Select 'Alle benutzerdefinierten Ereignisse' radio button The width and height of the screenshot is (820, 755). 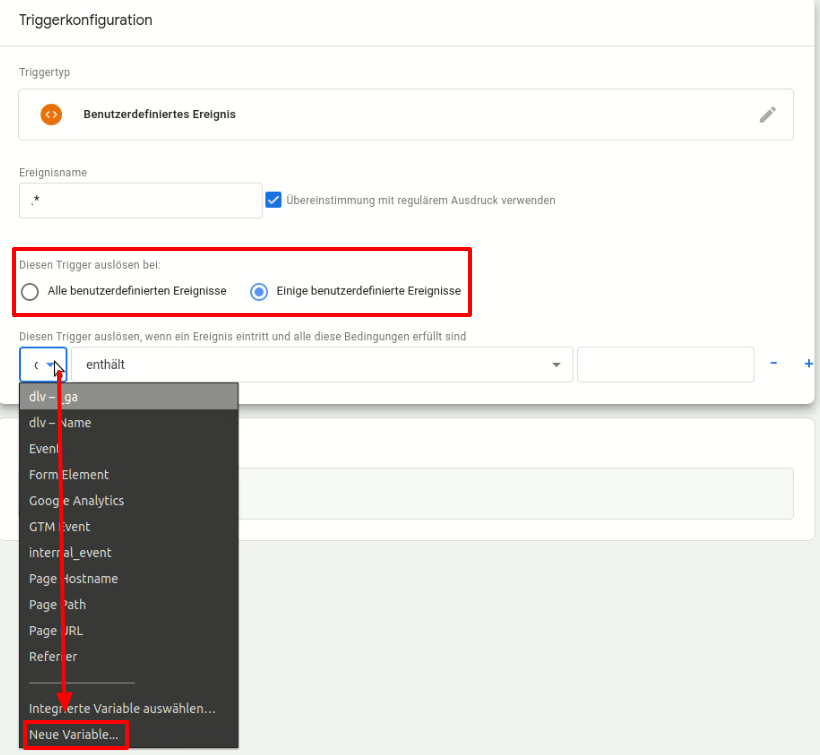point(29,291)
